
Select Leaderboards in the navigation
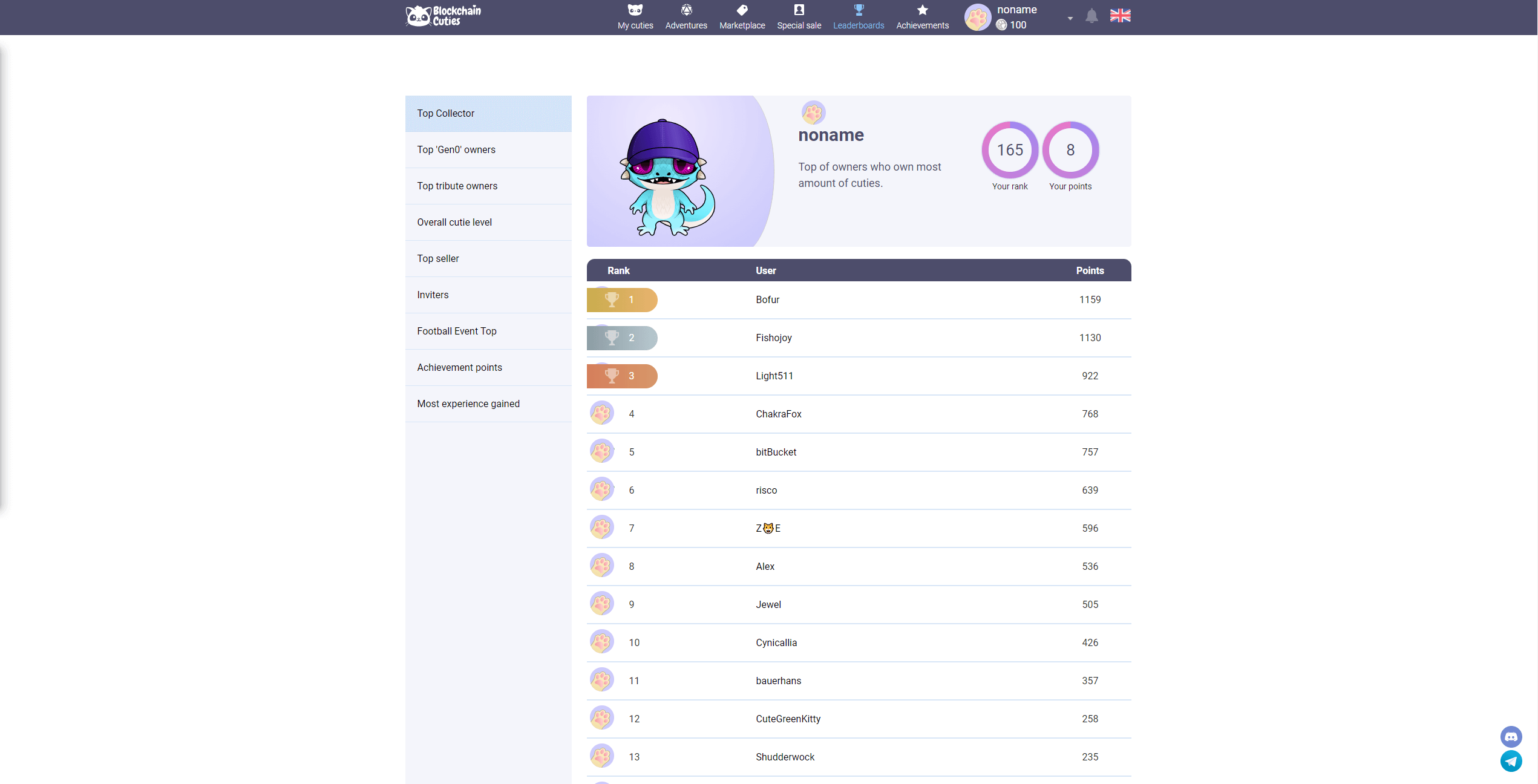pos(859,17)
